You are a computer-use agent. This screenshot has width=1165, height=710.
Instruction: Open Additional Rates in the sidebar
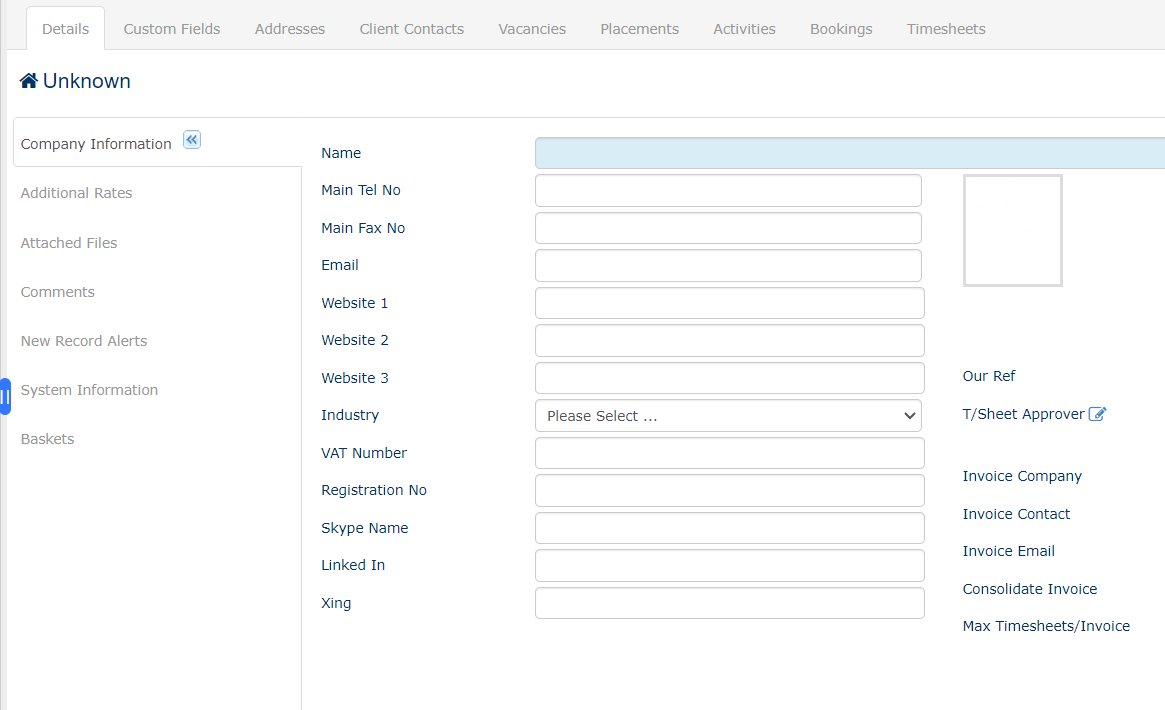click(x=76, y=193)
